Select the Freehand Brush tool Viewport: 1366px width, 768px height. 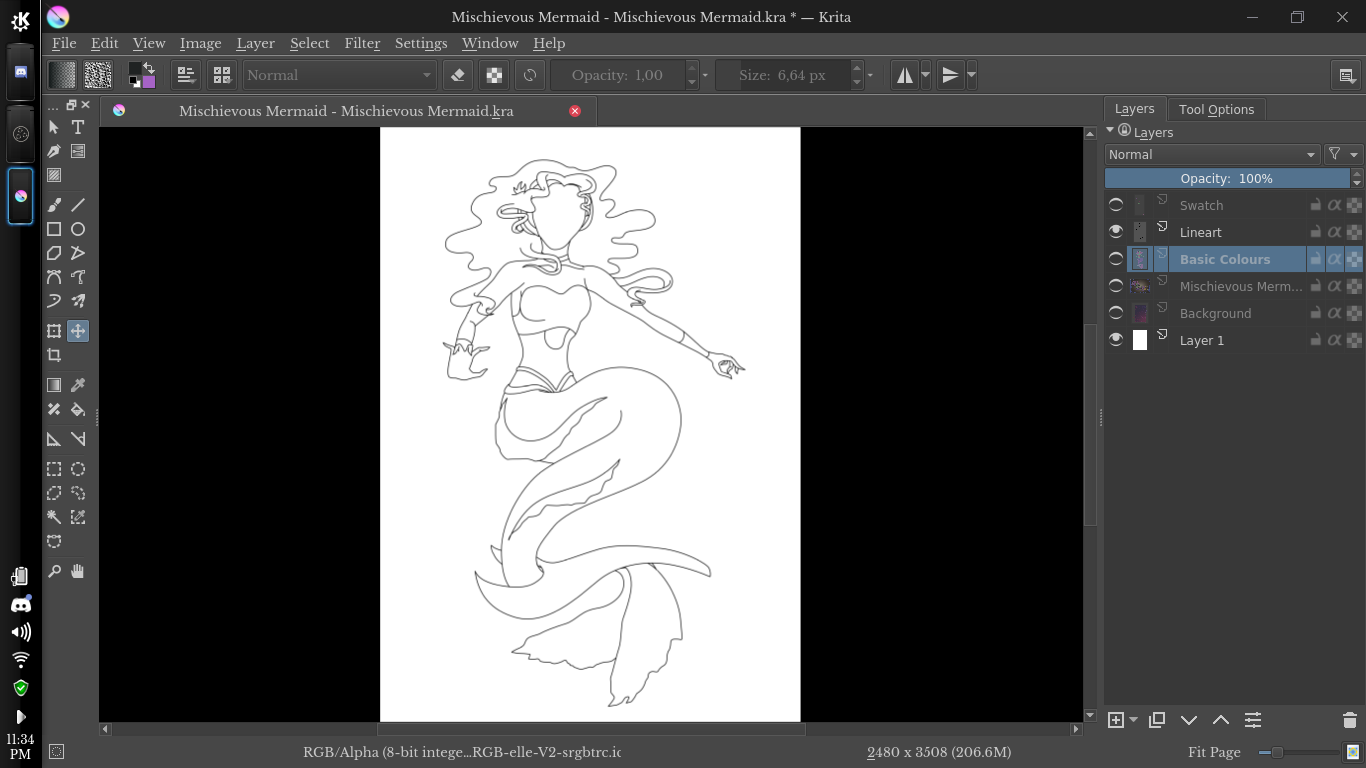pyautogui.click(x=53, y=204)
